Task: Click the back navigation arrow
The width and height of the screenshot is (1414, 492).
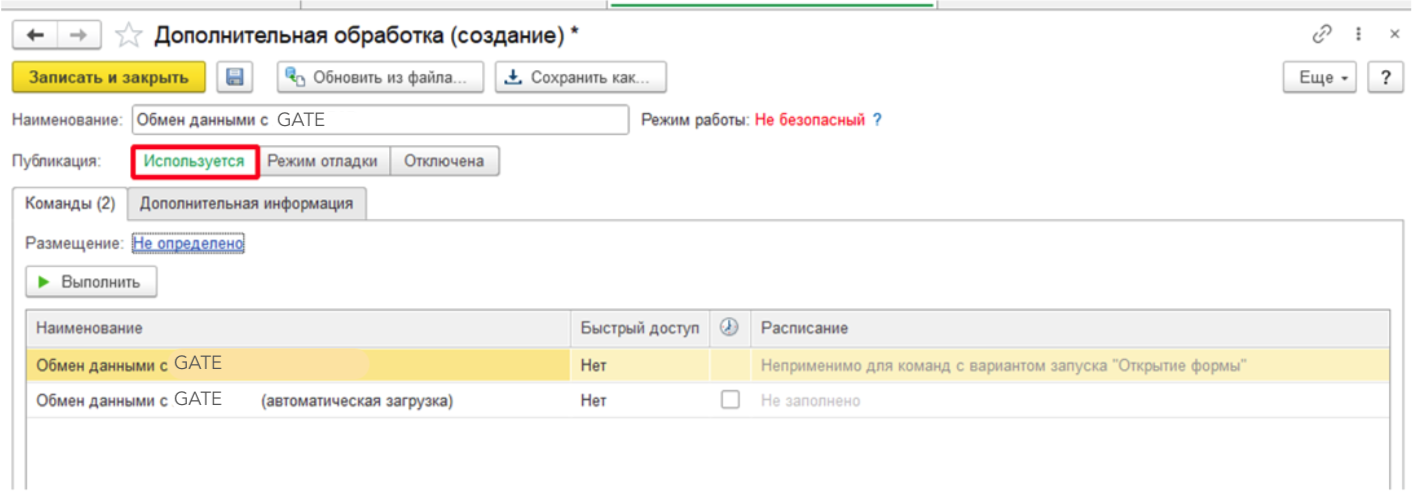Action: (35, 36)
